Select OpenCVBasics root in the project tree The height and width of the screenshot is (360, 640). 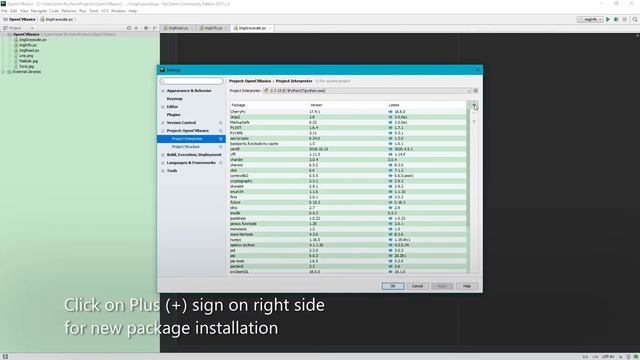tap(26, 35)
